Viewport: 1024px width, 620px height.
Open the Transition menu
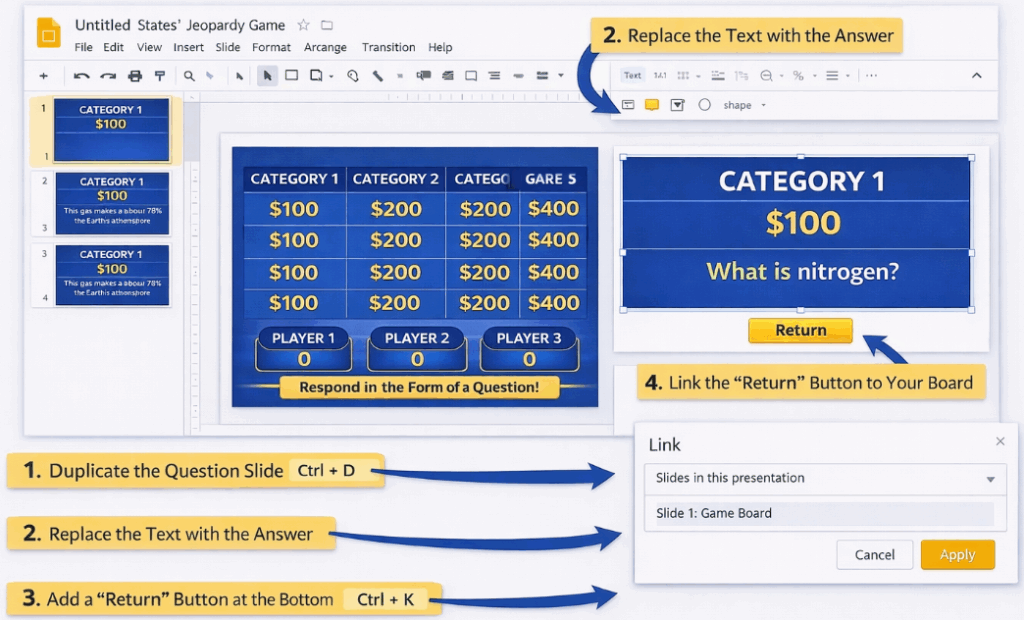click(388, 47)
